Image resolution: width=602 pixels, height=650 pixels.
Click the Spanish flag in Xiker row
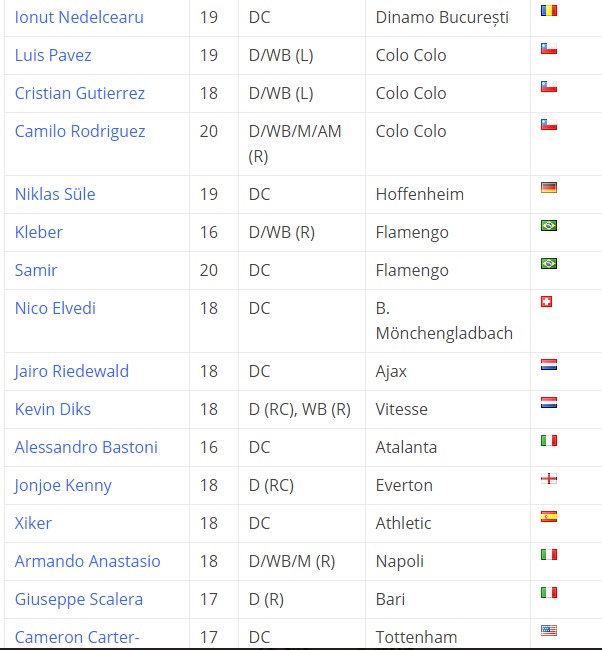click(x=549, y=517)
